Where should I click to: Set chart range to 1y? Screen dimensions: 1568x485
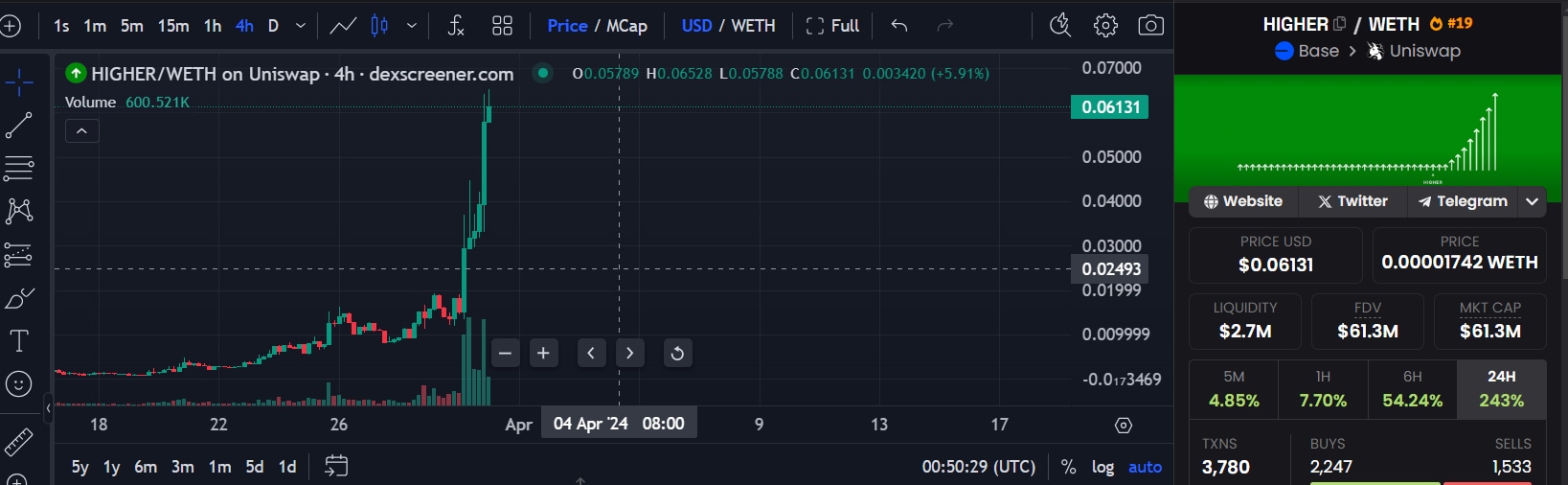coord(112,467)
